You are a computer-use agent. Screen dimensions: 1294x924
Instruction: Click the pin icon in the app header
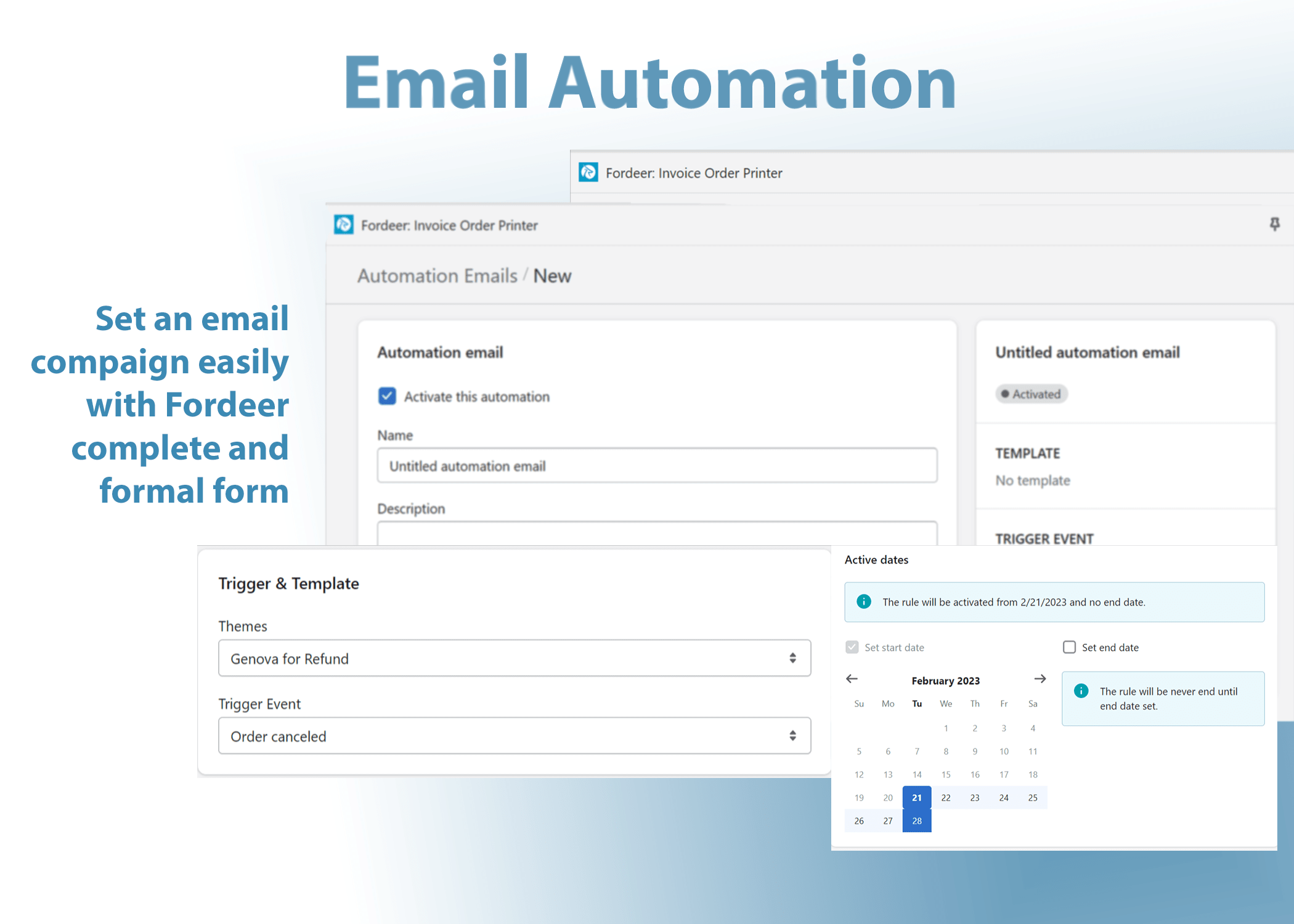click(1275, 224)
